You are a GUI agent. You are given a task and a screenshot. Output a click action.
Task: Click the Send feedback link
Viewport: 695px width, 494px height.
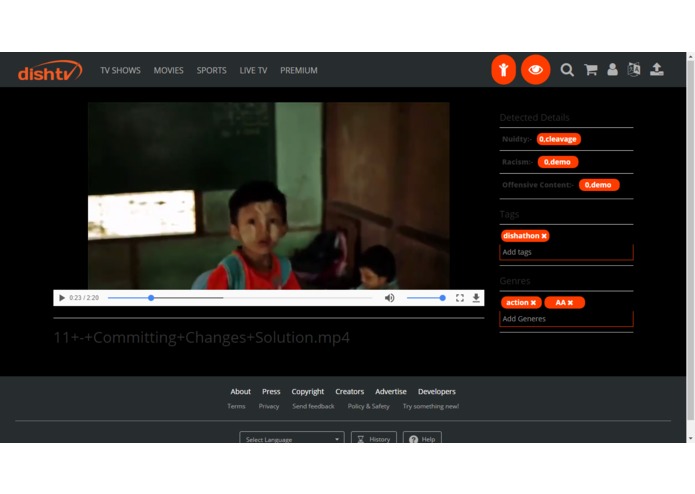pos(313,406)
